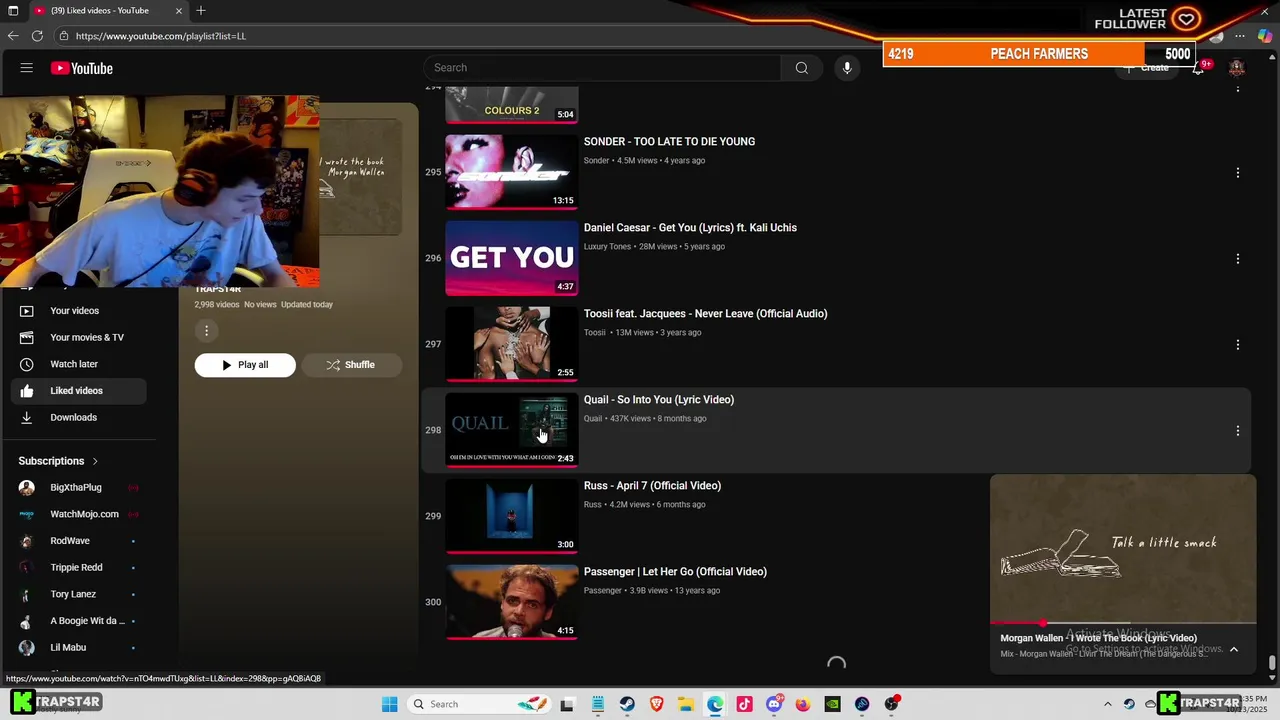Screen dimensions: 1280x720
Task: Activate voice search microphone
Action: [x=847, y=68]
